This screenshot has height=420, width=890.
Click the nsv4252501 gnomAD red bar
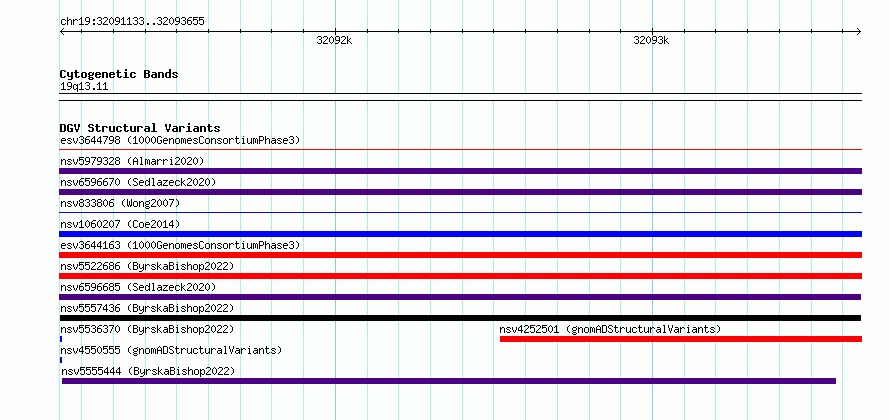click(681, 339)
